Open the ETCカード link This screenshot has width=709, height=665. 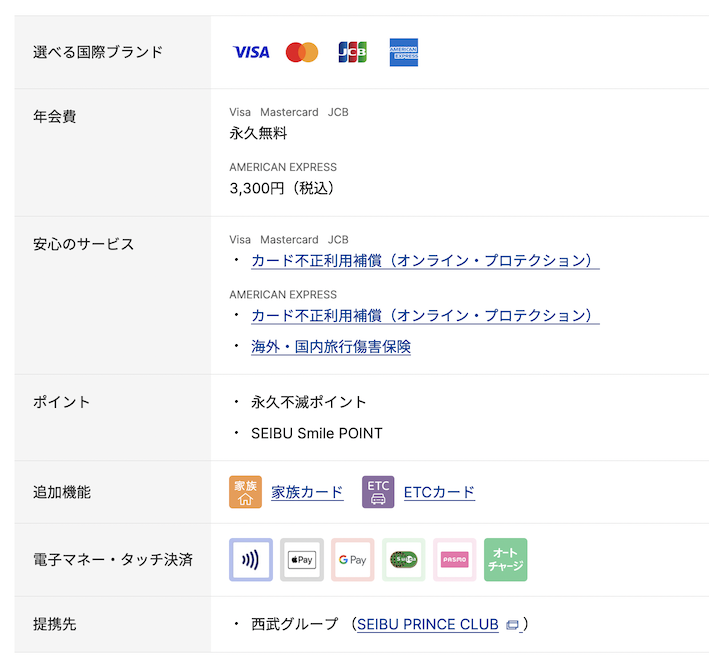[439, 492]
